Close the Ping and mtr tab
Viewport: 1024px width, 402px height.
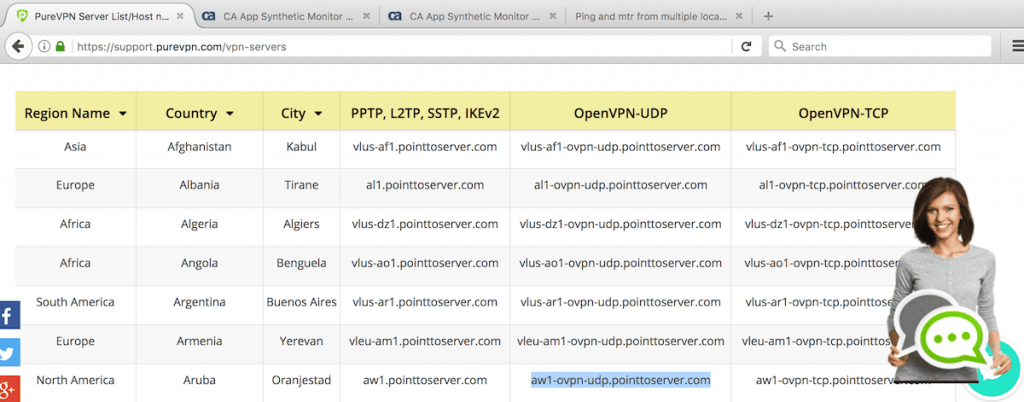(x=739, y=16)
